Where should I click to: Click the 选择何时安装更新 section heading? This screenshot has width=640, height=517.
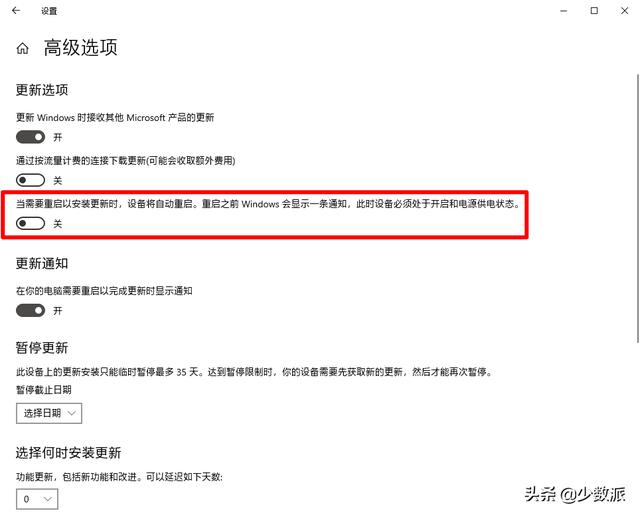point(68,453)
